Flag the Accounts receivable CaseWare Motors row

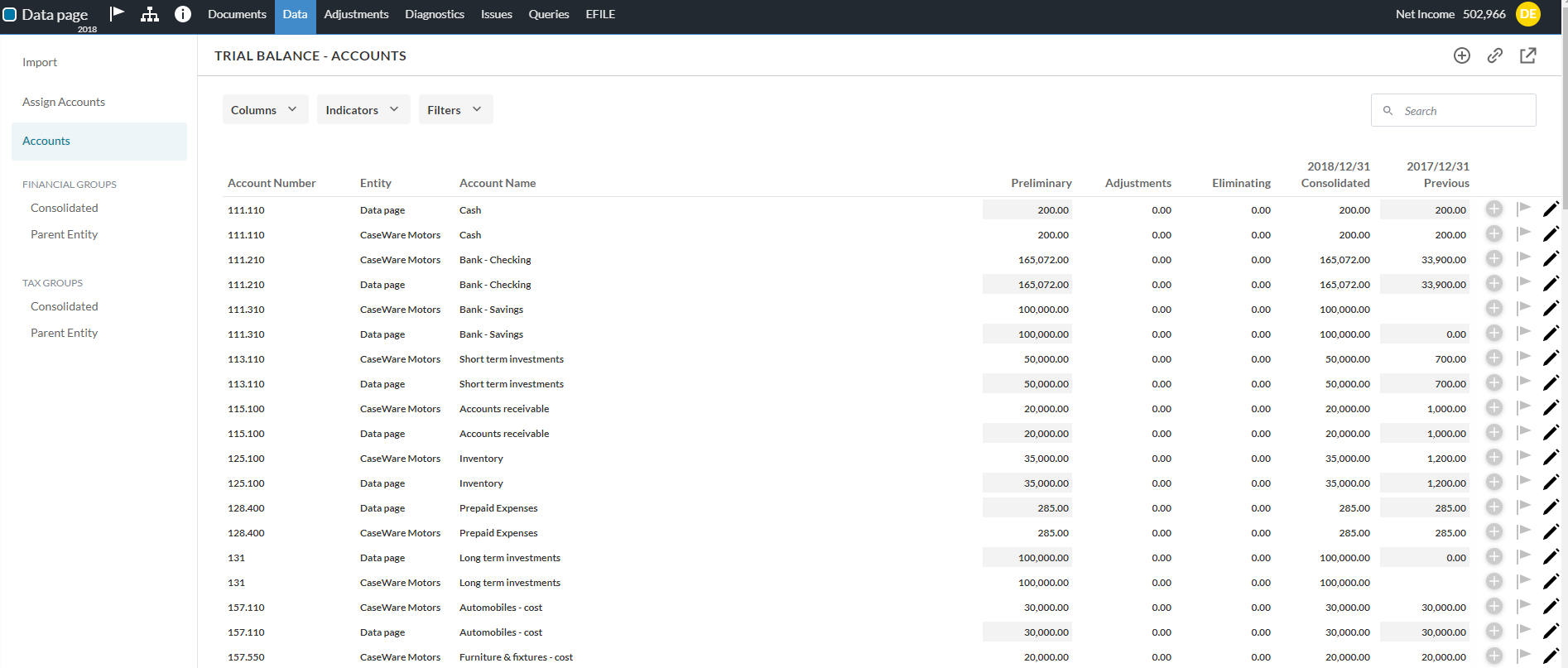click(x=1523, y=407)
